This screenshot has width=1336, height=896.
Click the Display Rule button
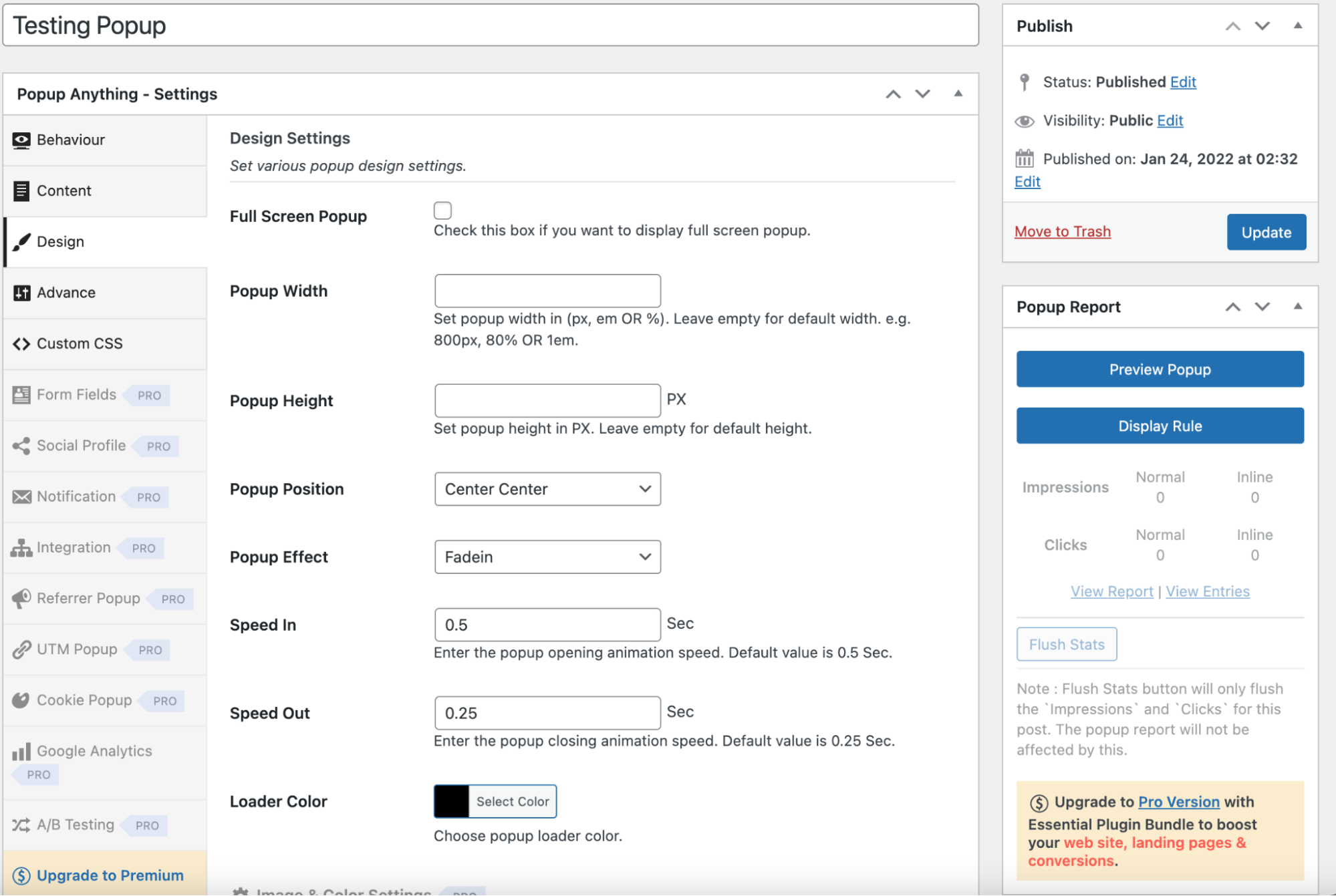(x=1160, y=426)
